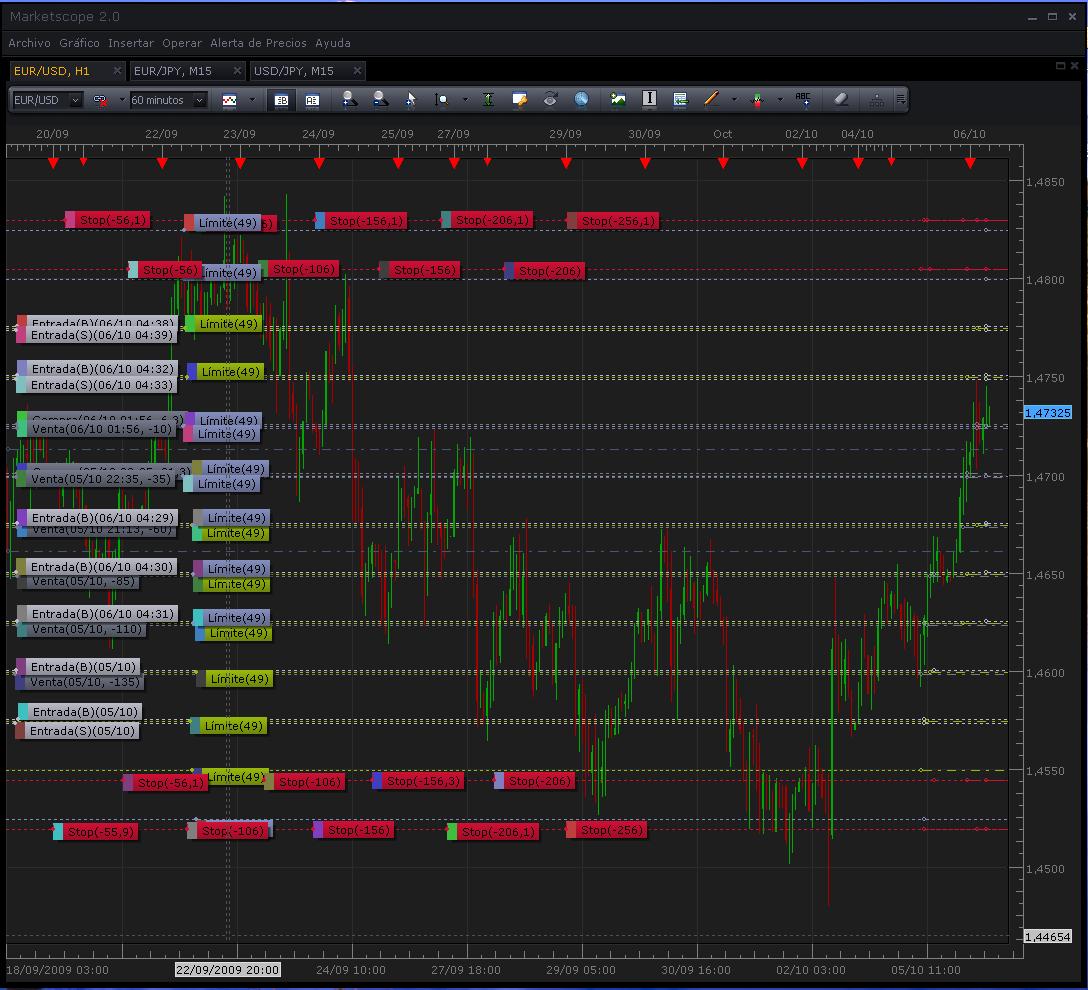Toggle the eye visibility icon in toolbar

pyautogui.click(x=550, y=99)
